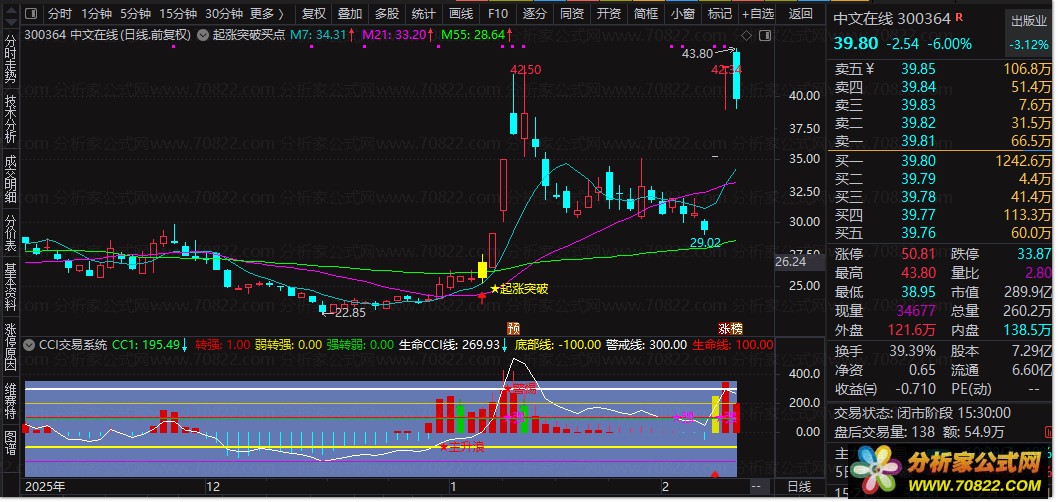This screenshot has height=502, width=1058.
Task: Click the 开资 toolbar button
Action: pos(609,13)
